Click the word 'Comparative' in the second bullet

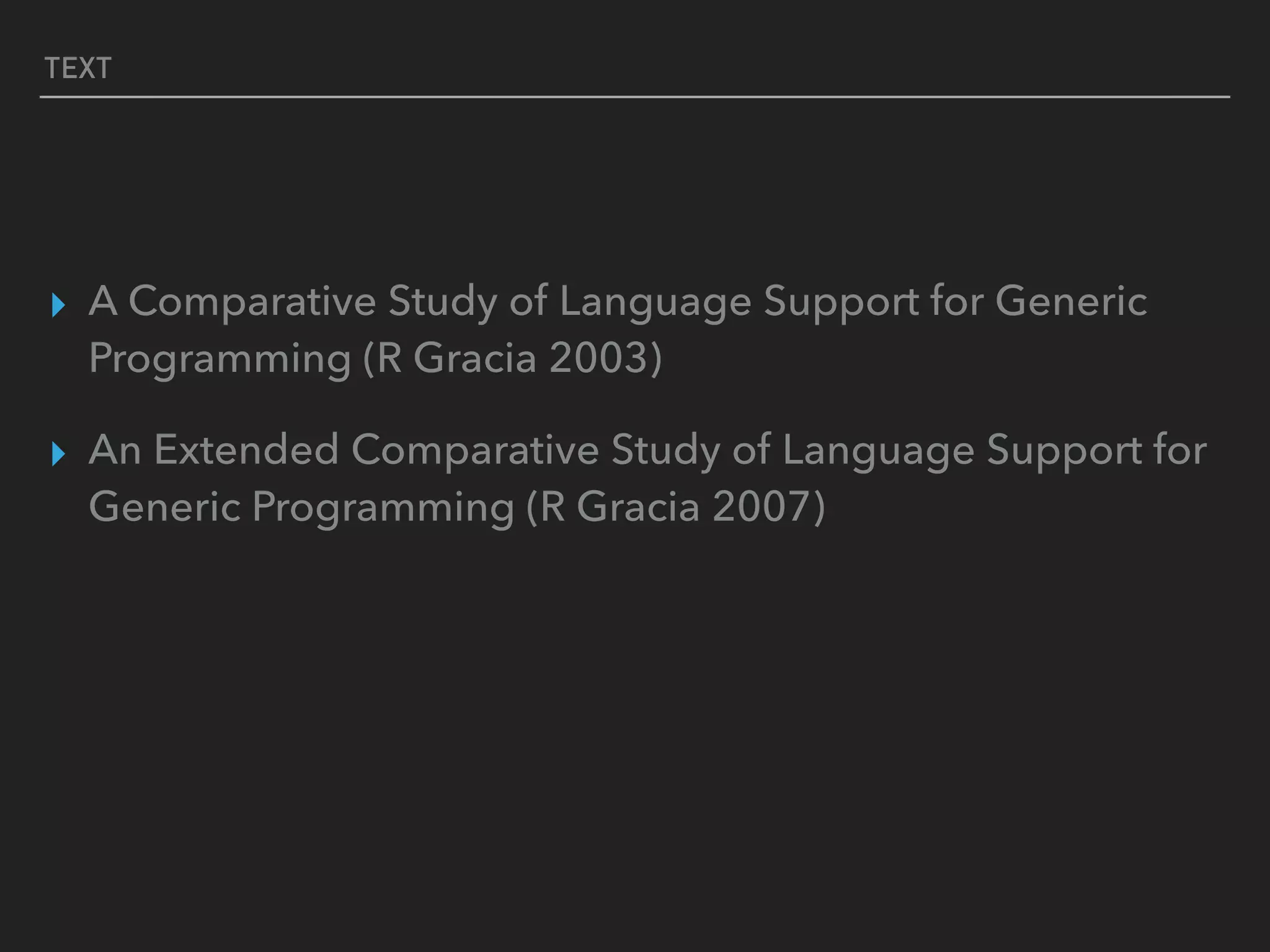click(475, 451)
